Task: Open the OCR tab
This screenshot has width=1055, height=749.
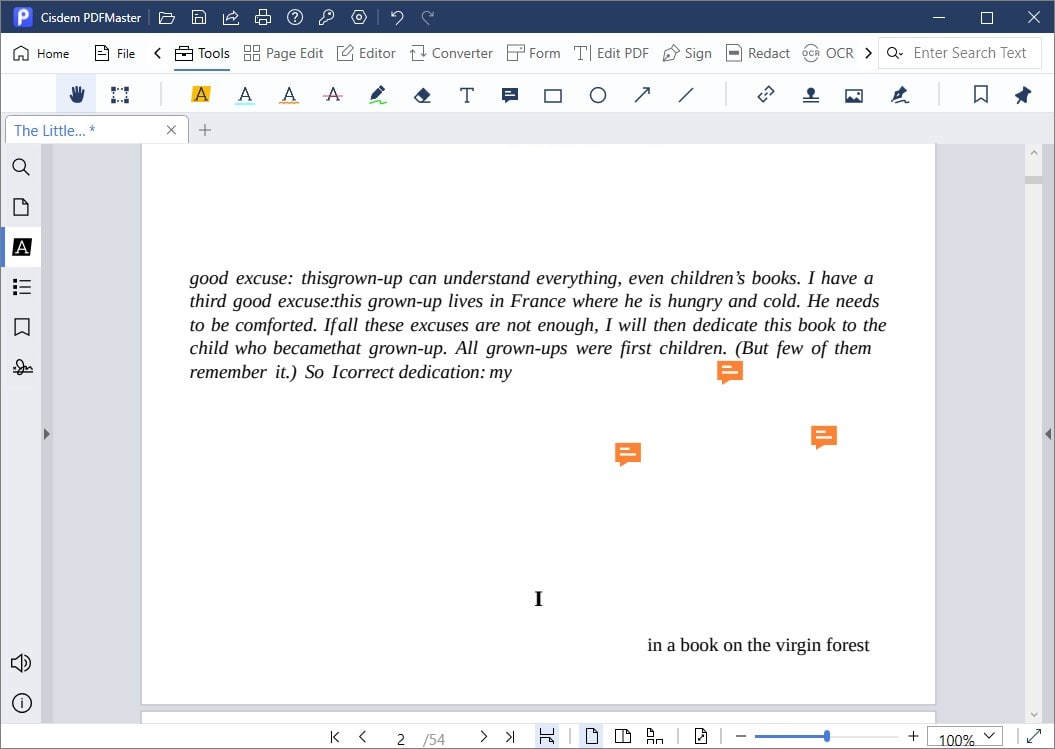Action: pos(828,53)
